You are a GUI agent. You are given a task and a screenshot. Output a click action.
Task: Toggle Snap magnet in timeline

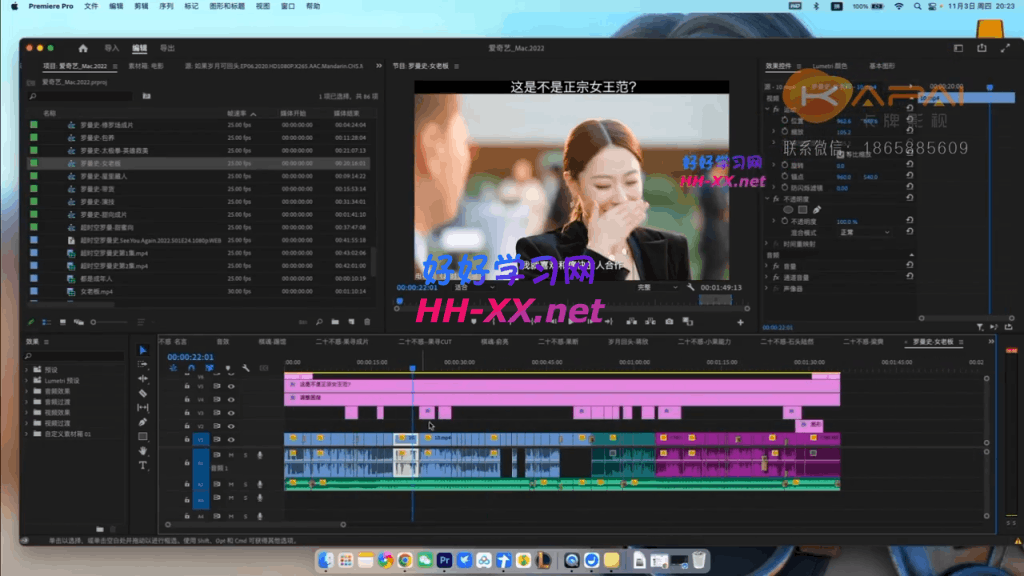coord(191,368)
